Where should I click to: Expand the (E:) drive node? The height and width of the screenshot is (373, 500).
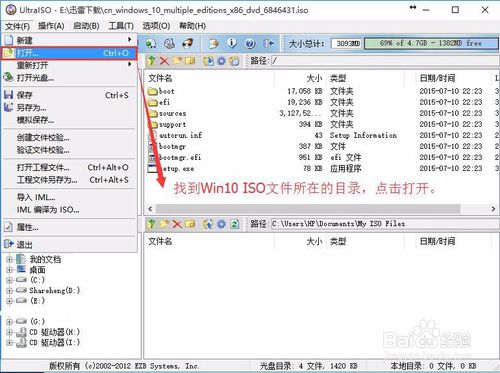click(9, 301)
